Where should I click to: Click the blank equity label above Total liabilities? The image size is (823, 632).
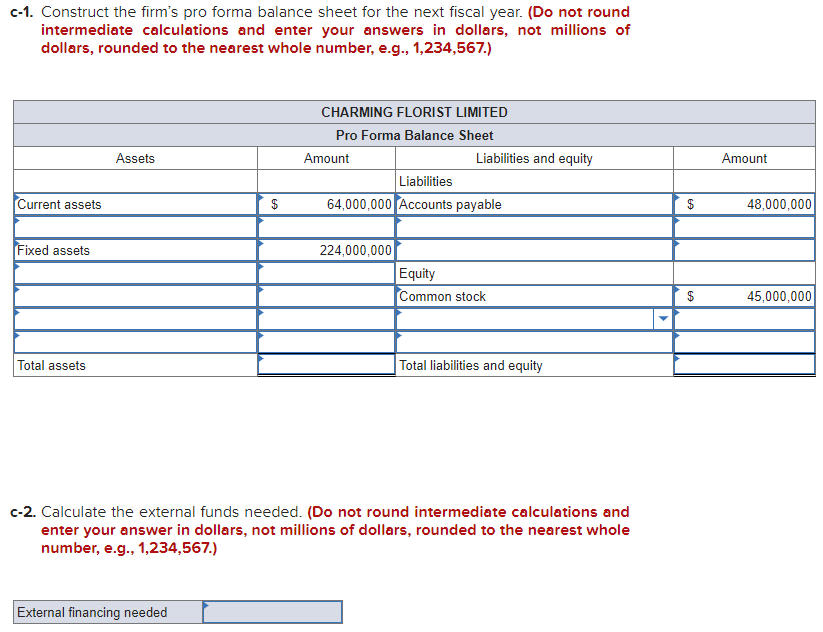pyautogui.click(x=534, y=342)
